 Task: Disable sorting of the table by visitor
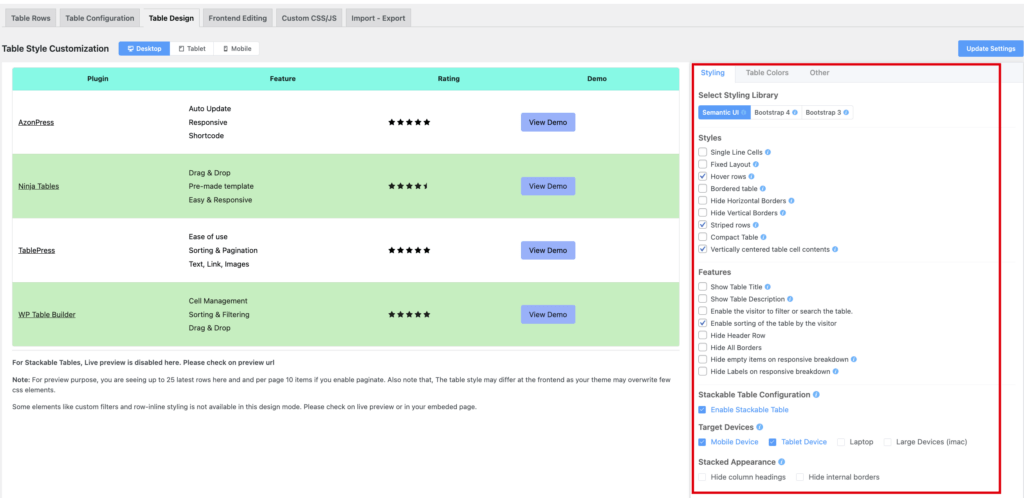tap(703, 323)
